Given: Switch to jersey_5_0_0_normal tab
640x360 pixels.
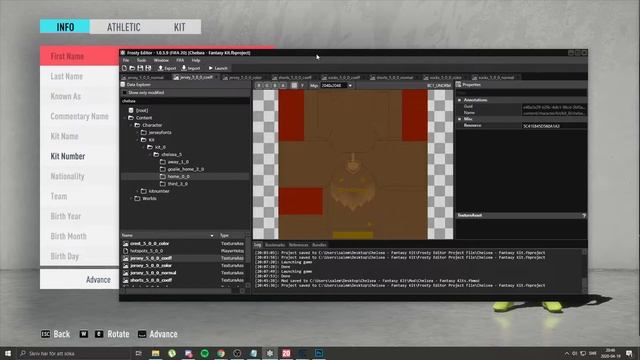Looking at the screenshot, I should coord(145,77).
